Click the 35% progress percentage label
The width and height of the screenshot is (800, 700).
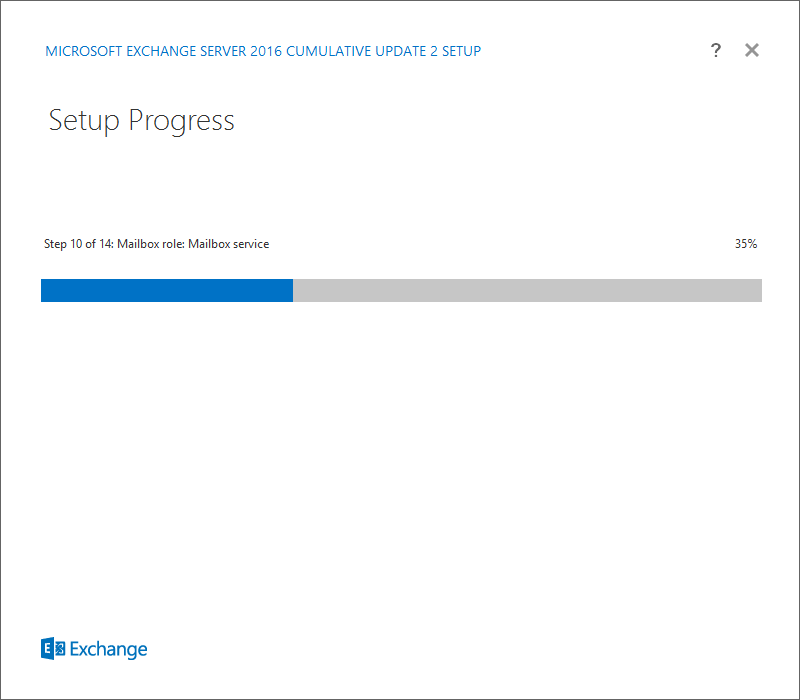point(745,244)
